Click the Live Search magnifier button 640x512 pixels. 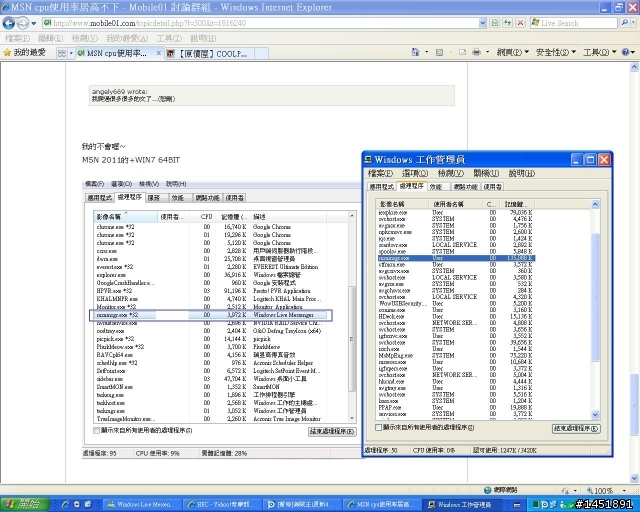(x=624, y=23)
